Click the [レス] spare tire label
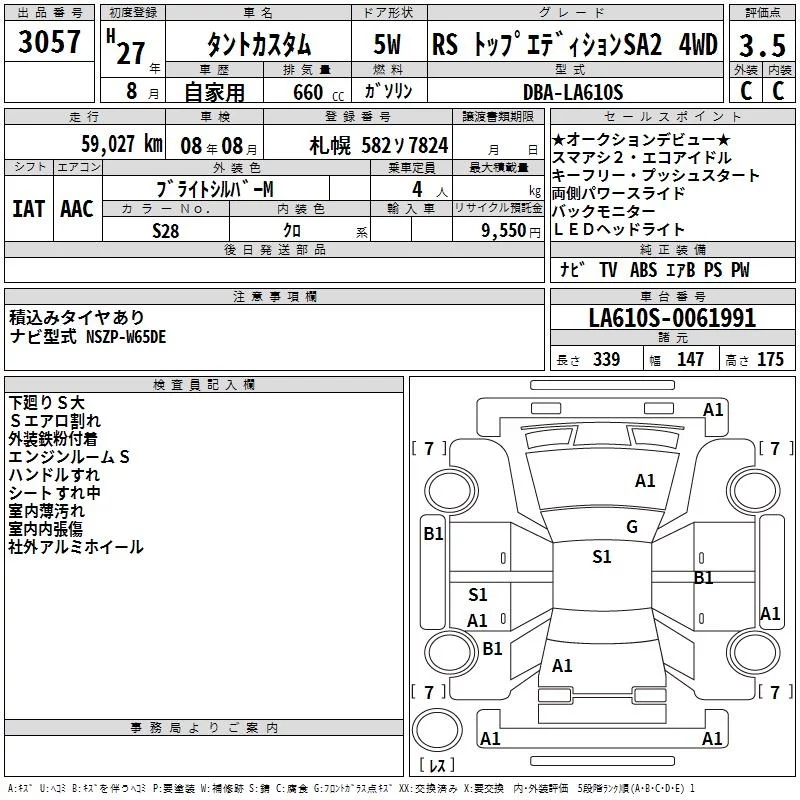 pyautogui.click(x=437, y=764)
